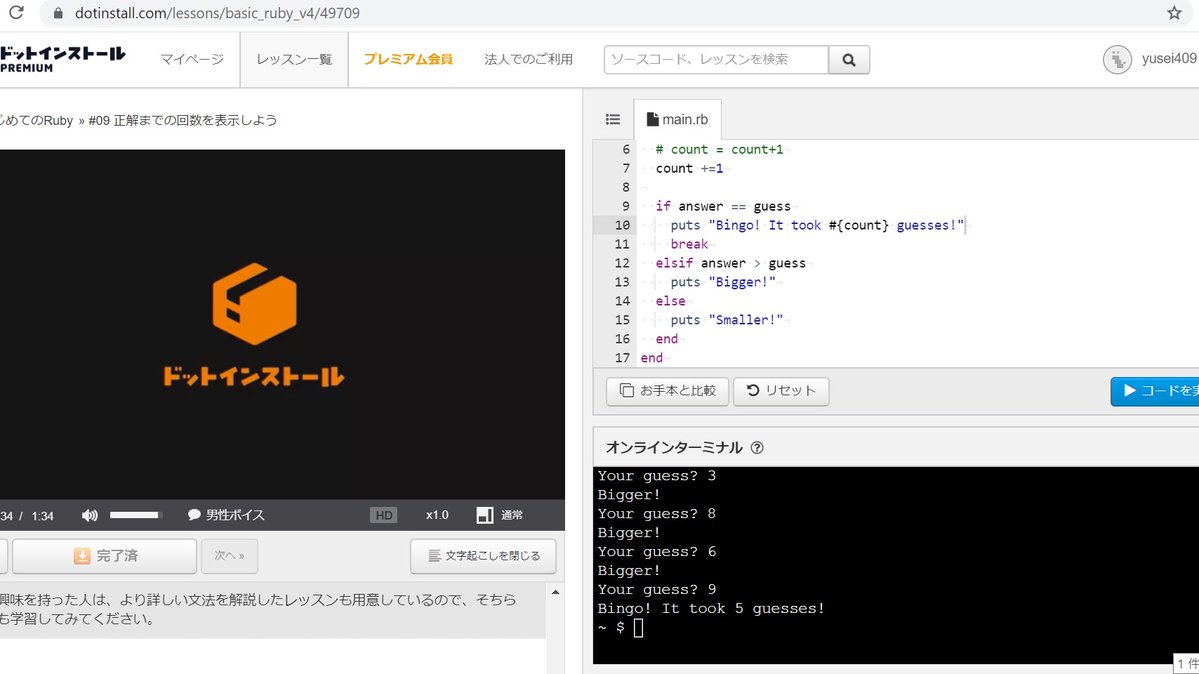This screenshot has width=1199, height=674.
Task: Follow the はじめてのRuby breadcrumb link
Action: (x=37, y=120)
